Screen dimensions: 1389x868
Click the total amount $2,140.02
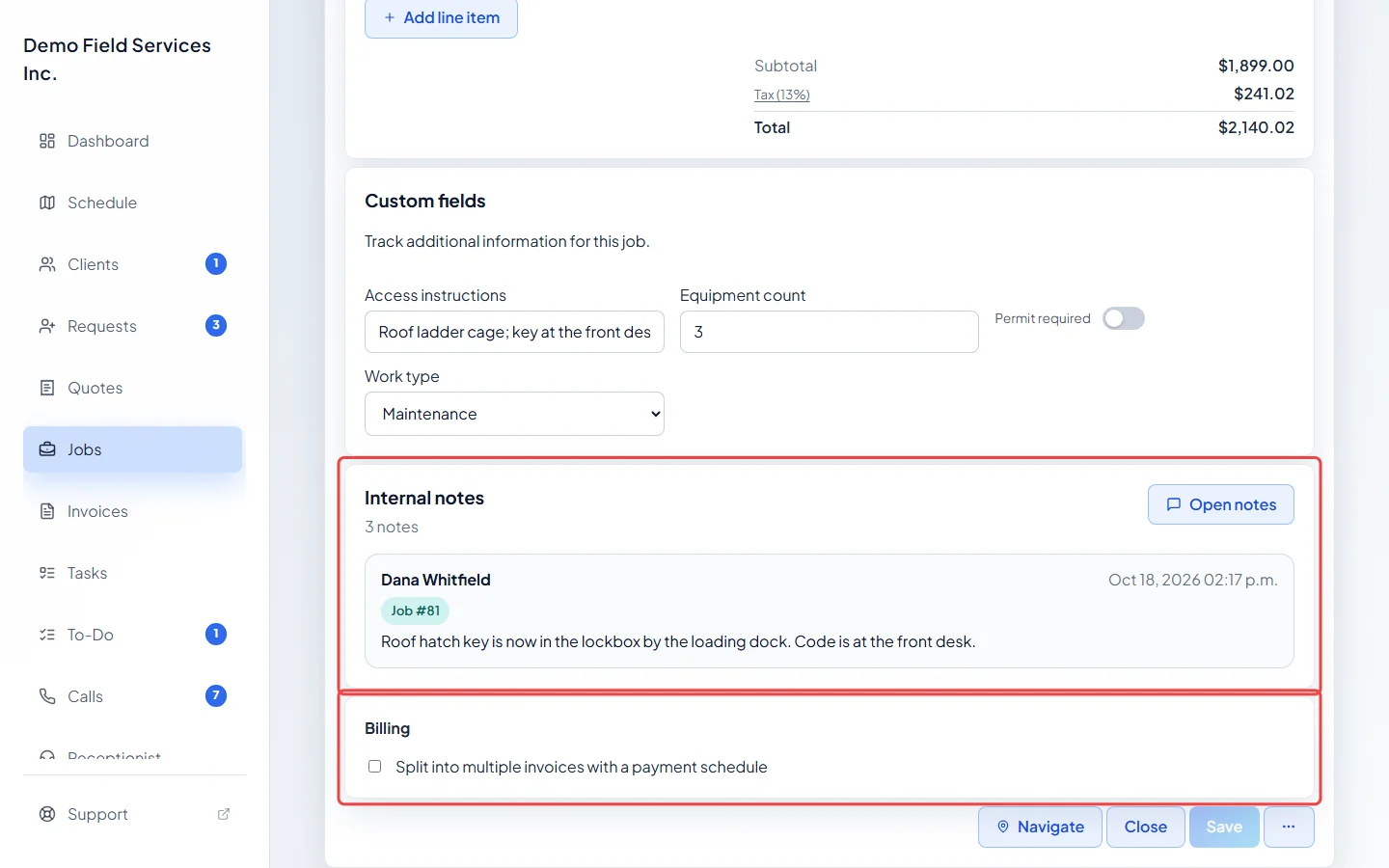click(1256, 127)
